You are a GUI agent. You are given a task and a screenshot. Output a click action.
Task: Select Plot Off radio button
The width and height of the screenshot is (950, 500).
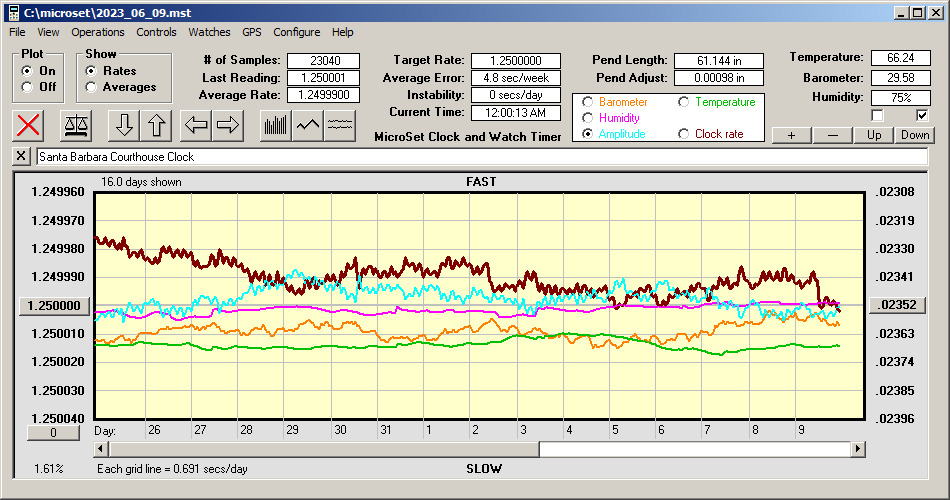27,87
